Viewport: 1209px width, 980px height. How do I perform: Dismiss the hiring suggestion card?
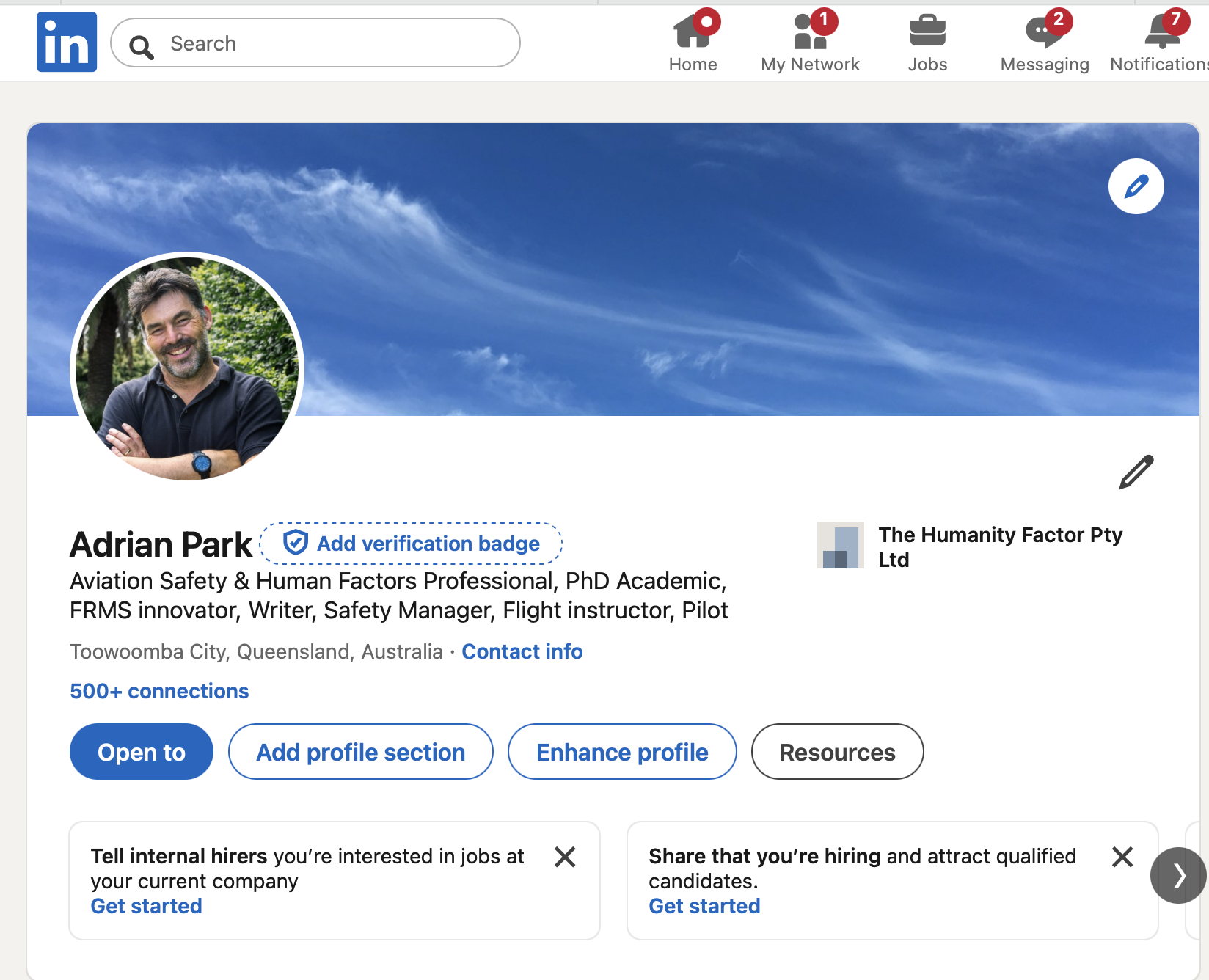click(1122, 857)
